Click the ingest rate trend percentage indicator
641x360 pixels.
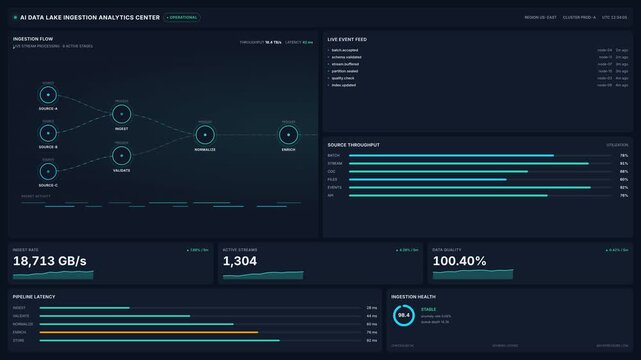pos(197,250)
